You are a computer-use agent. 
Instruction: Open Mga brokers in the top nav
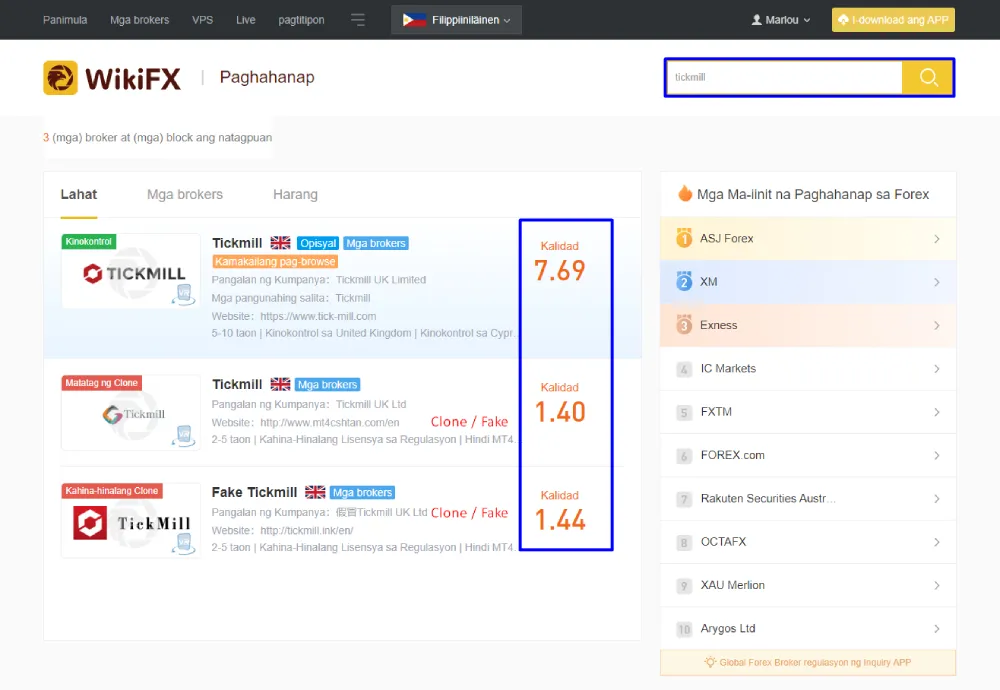coord(140,20)
